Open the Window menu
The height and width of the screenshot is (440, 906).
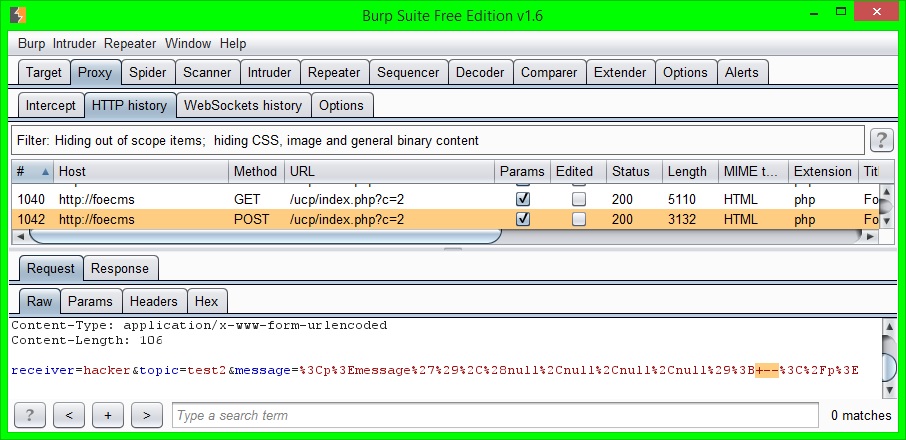coord(188,43)
